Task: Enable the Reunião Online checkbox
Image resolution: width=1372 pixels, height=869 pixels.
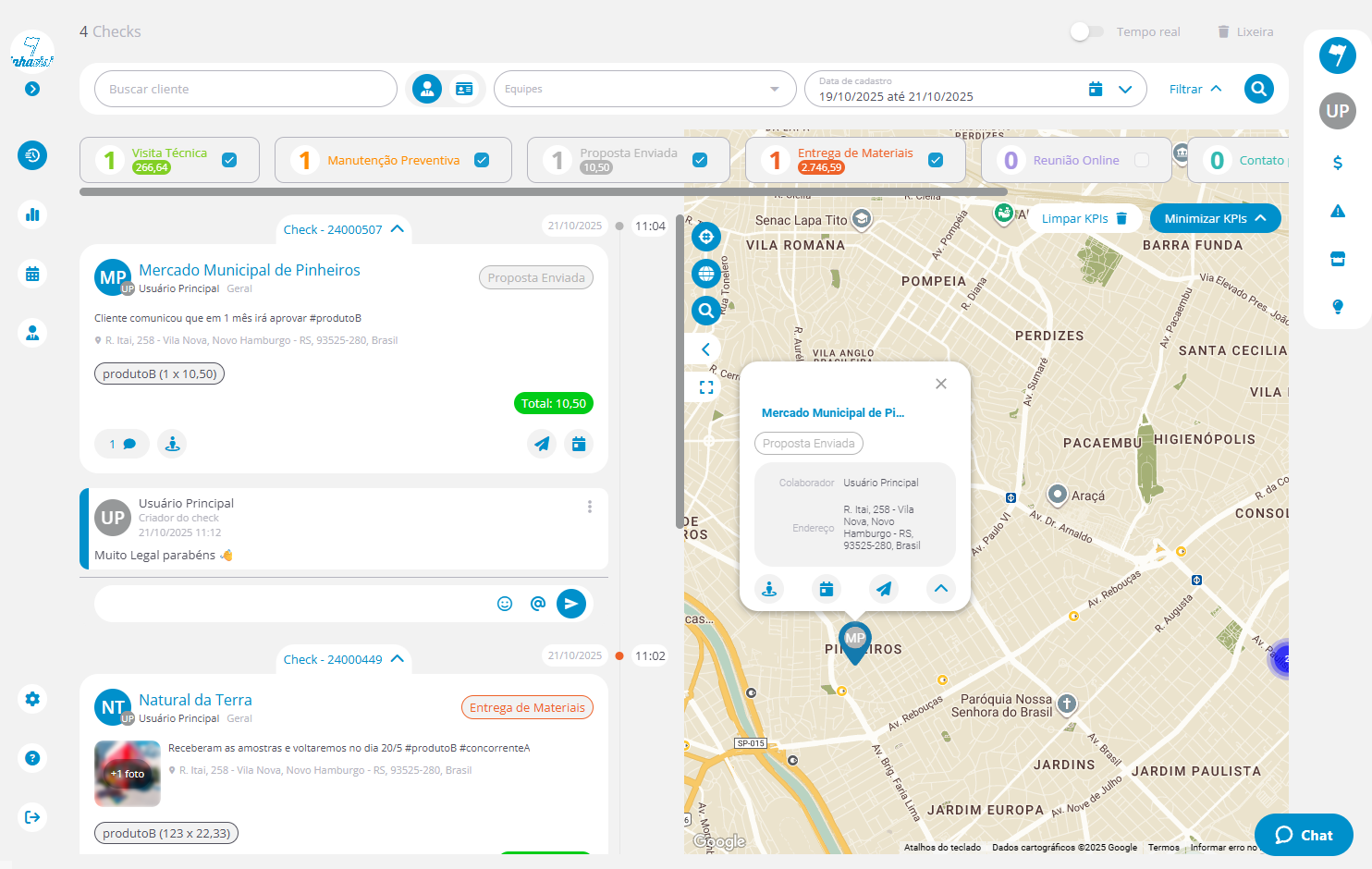Action: tap(1142, 160)
